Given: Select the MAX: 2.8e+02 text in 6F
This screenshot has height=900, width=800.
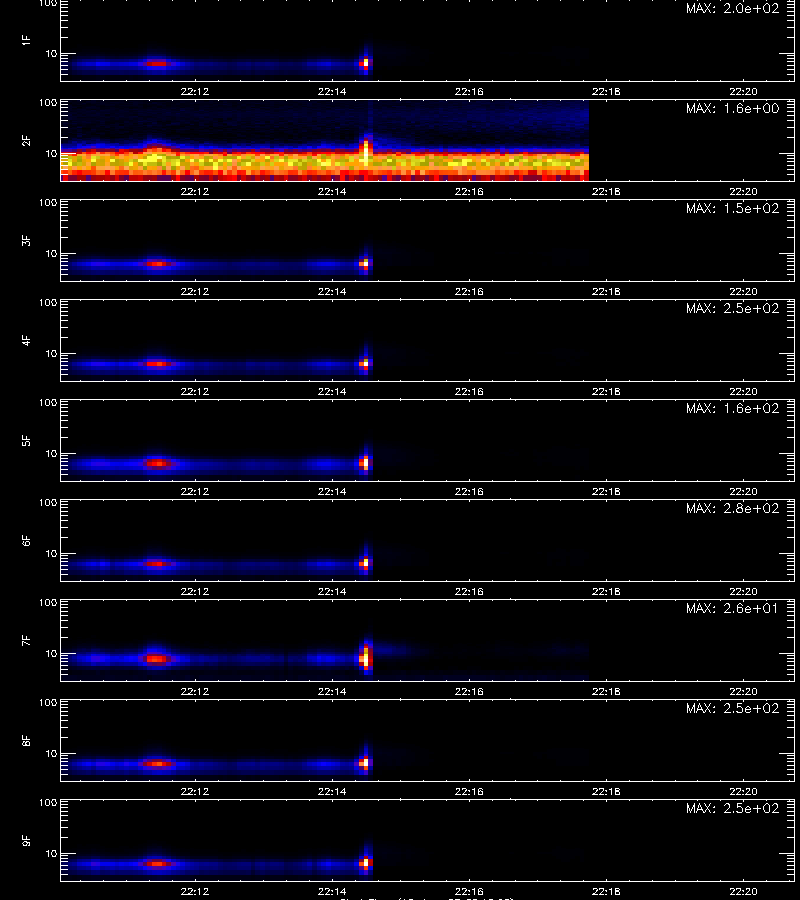Looking at the screenshot, I should point(732,508).
